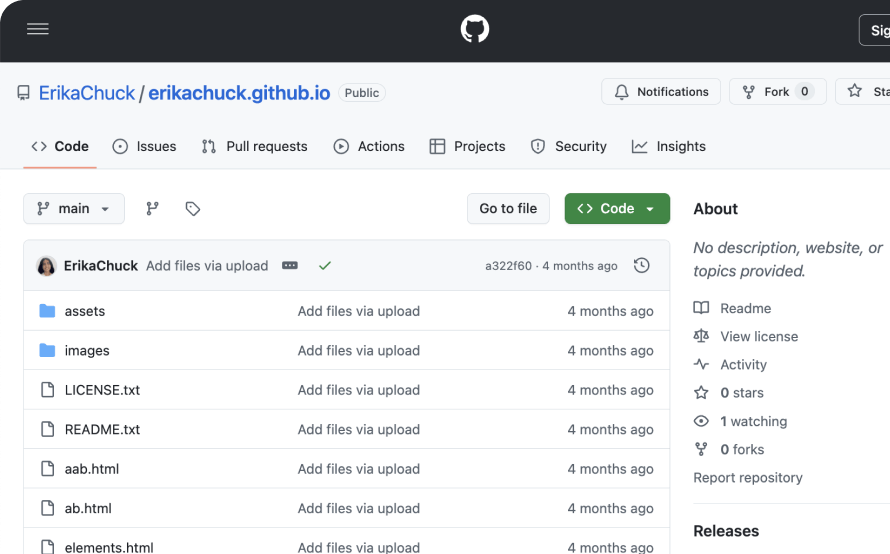Open the images folder
This screenshot has height=554, width=890.
click(87, 351)
